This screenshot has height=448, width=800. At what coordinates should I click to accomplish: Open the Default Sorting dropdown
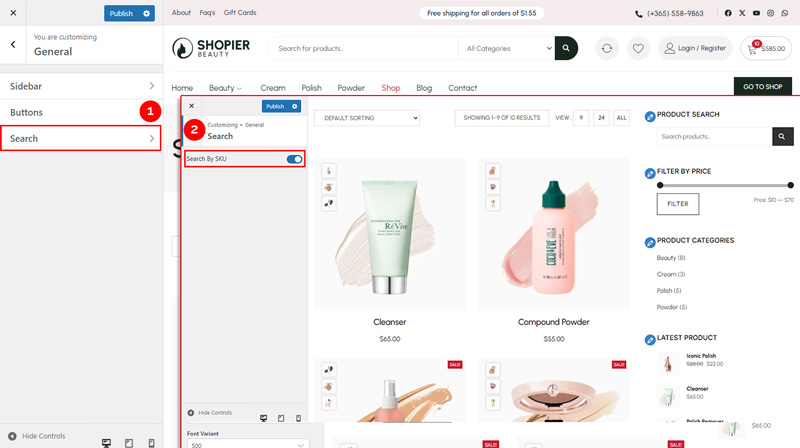[367, 118]
